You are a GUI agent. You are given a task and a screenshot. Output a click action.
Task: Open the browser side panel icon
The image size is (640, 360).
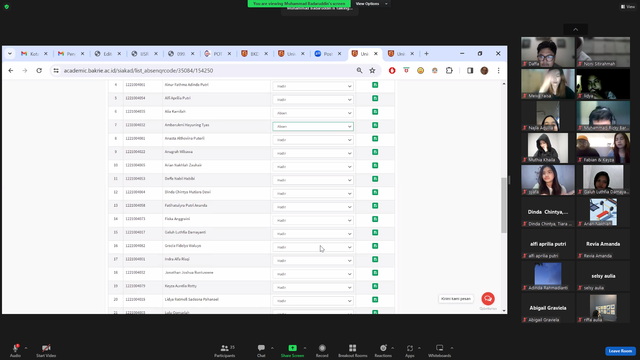point(470,71)
